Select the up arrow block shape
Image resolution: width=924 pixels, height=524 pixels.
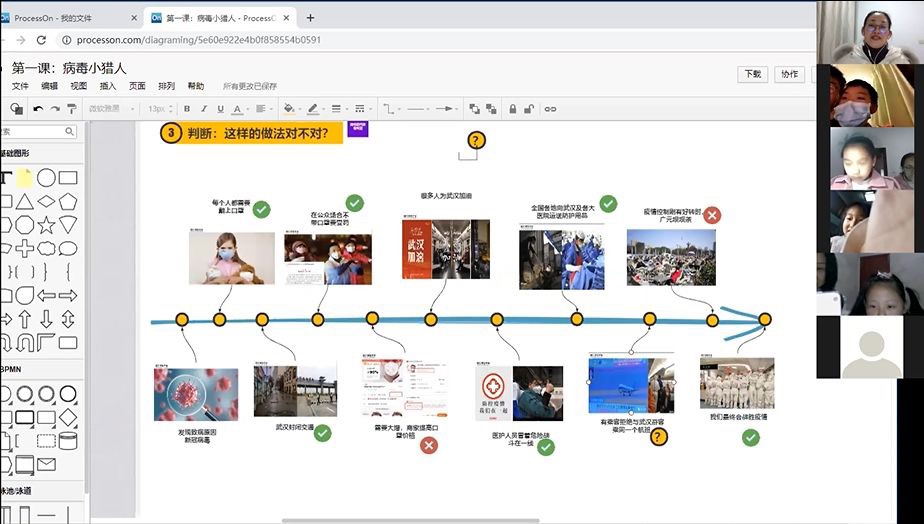pyautogui.click(x=24, y=319)
